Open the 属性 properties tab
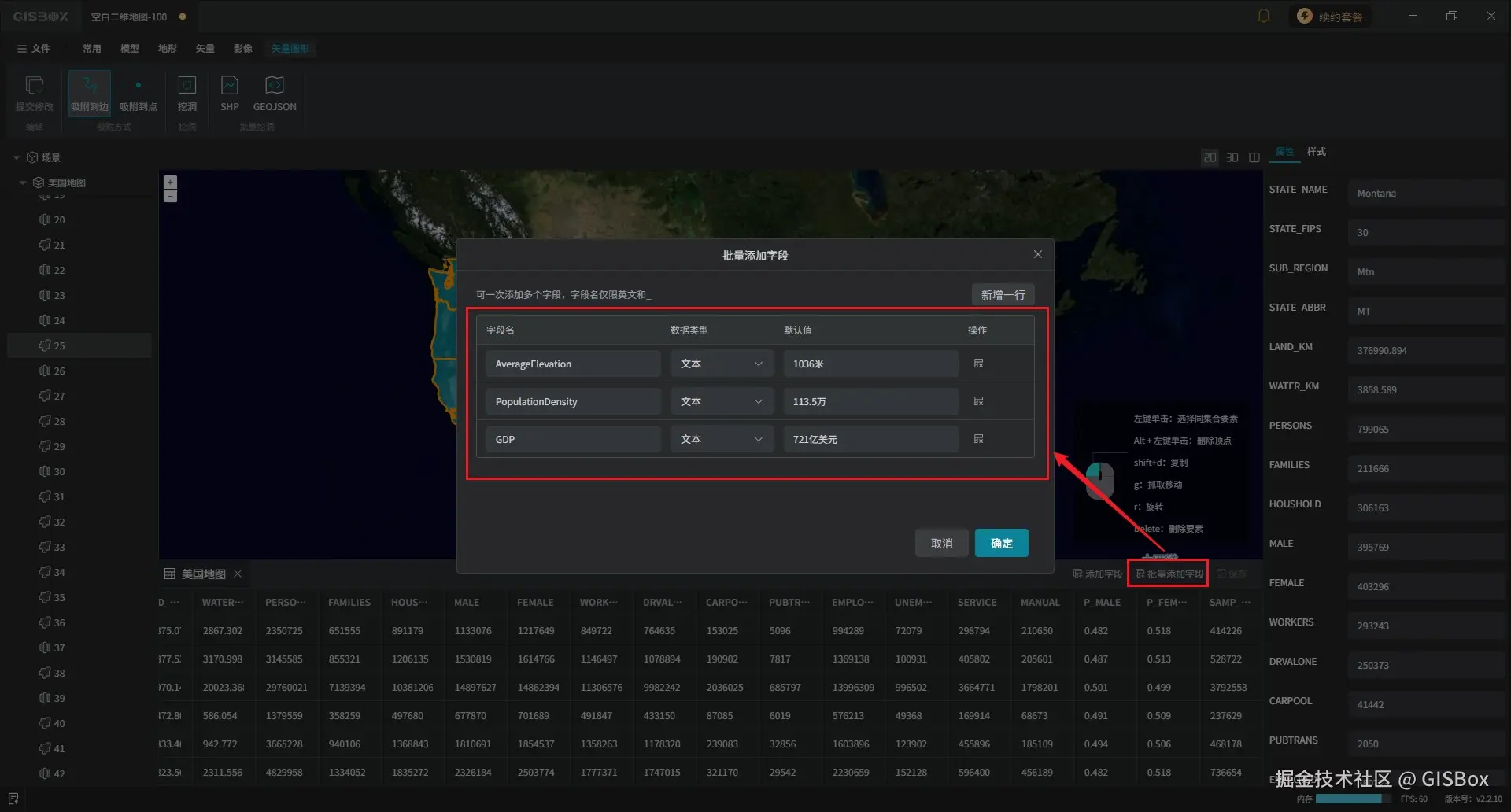This screenshot has width=1511, height=812. 1284,151
